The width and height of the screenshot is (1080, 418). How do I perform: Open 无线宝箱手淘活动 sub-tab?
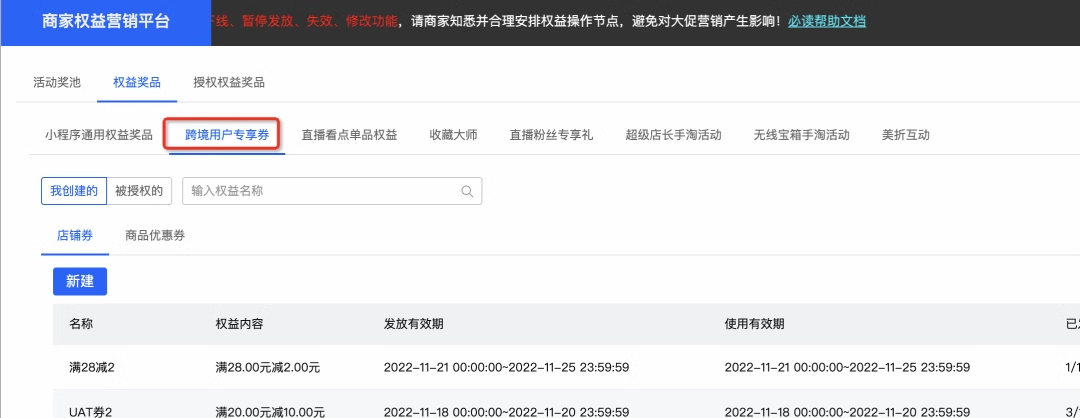point(801,135)
